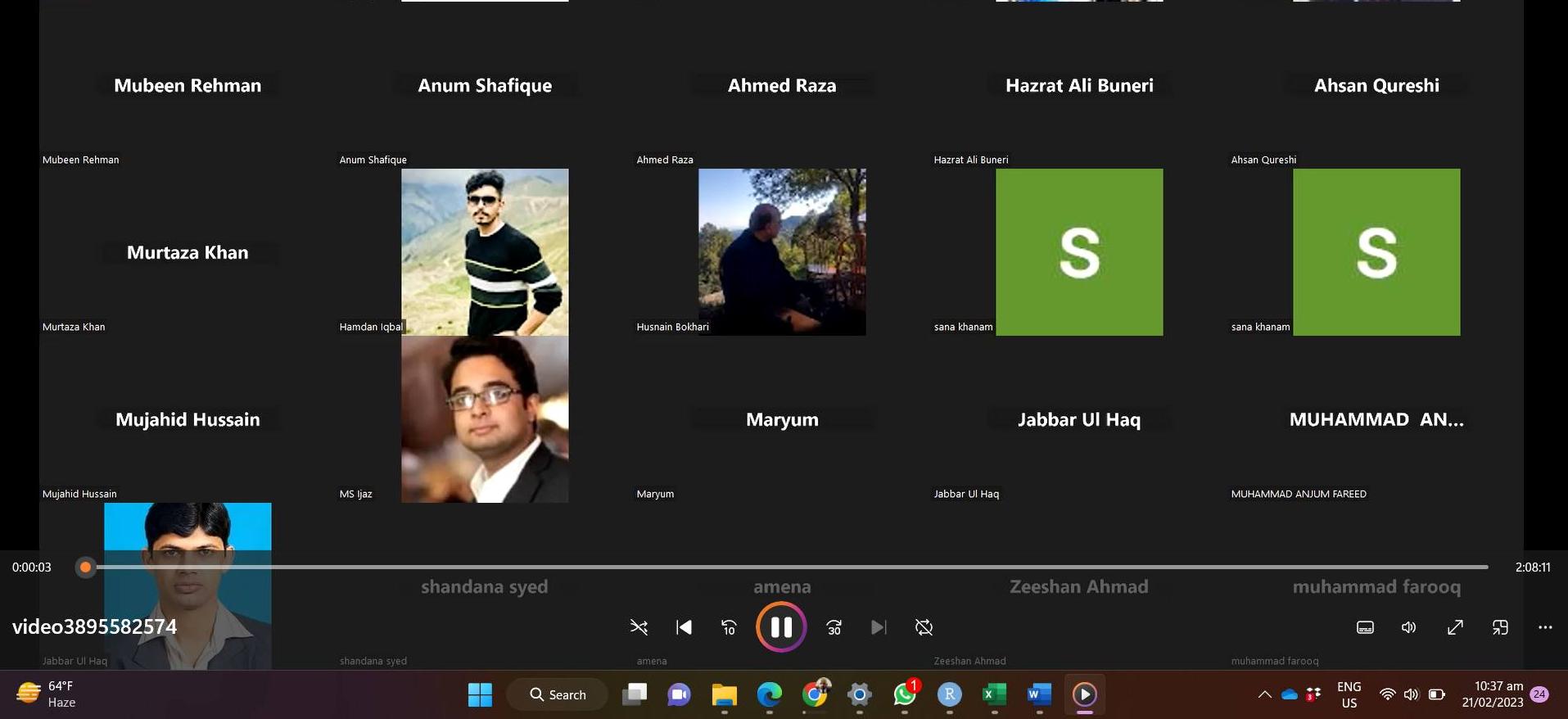The image size is (1568, 719).
Task: Click the elapsed time 0:00:03
Action: pyautogui.click(x=32, y=567)
